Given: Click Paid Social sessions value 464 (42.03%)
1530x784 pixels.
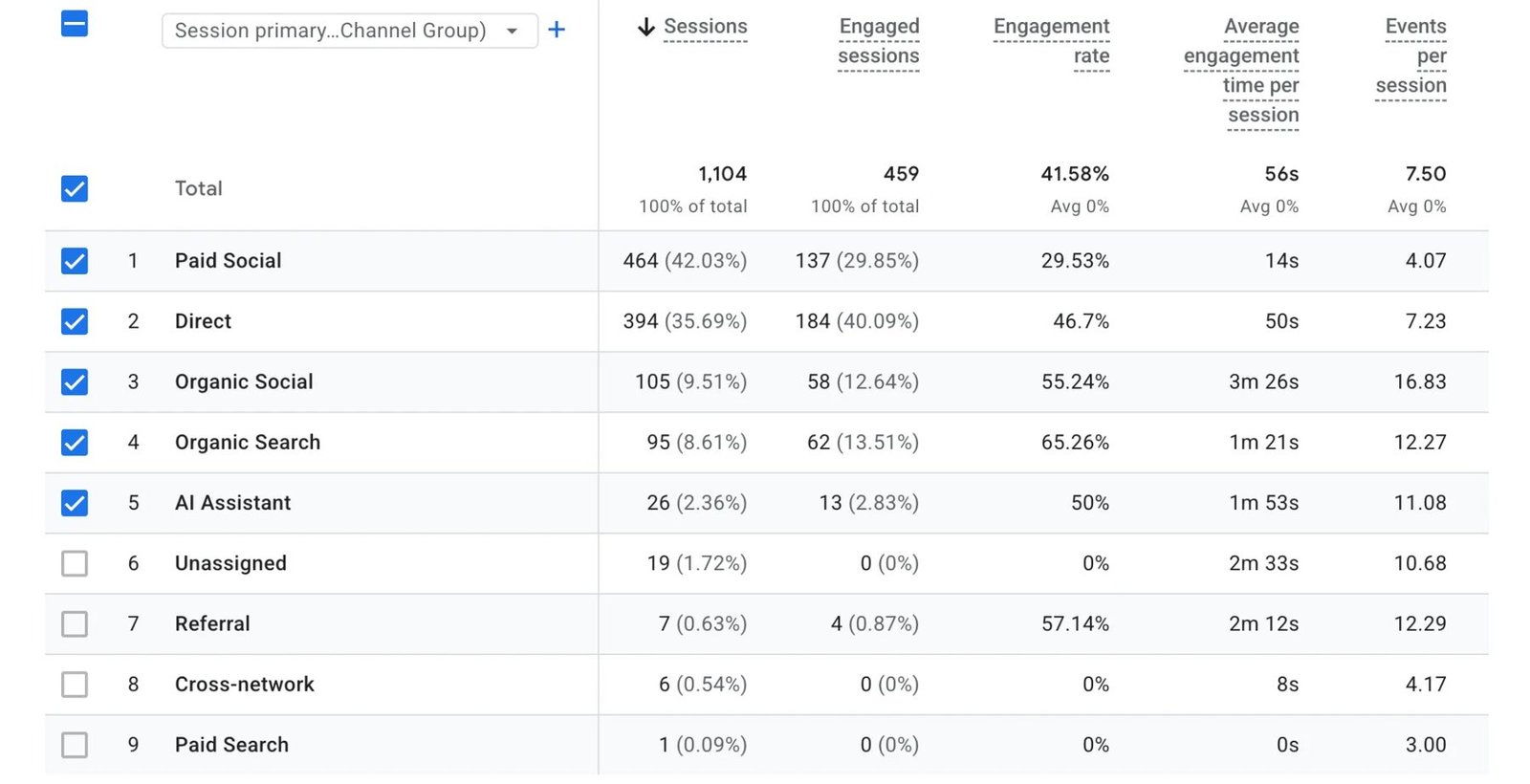Looking at the screenshot, I should tap(685, 261).
